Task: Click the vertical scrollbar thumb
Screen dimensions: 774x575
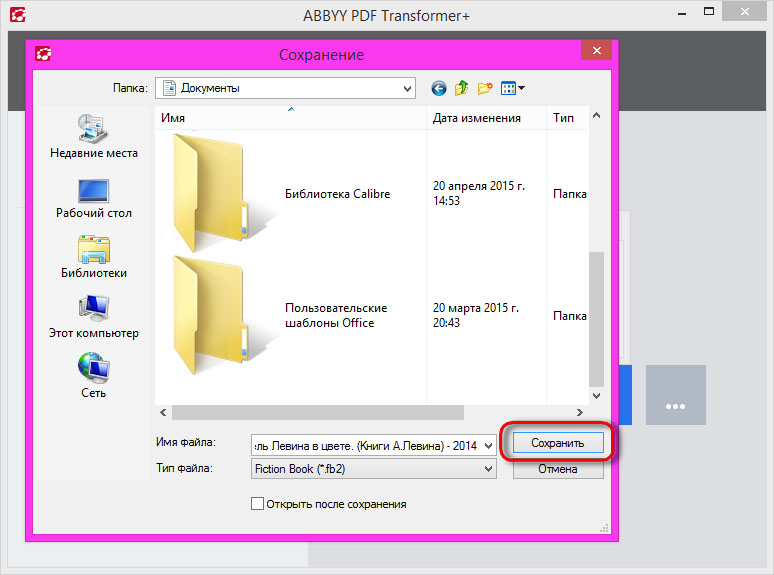Action: (597, 319)
